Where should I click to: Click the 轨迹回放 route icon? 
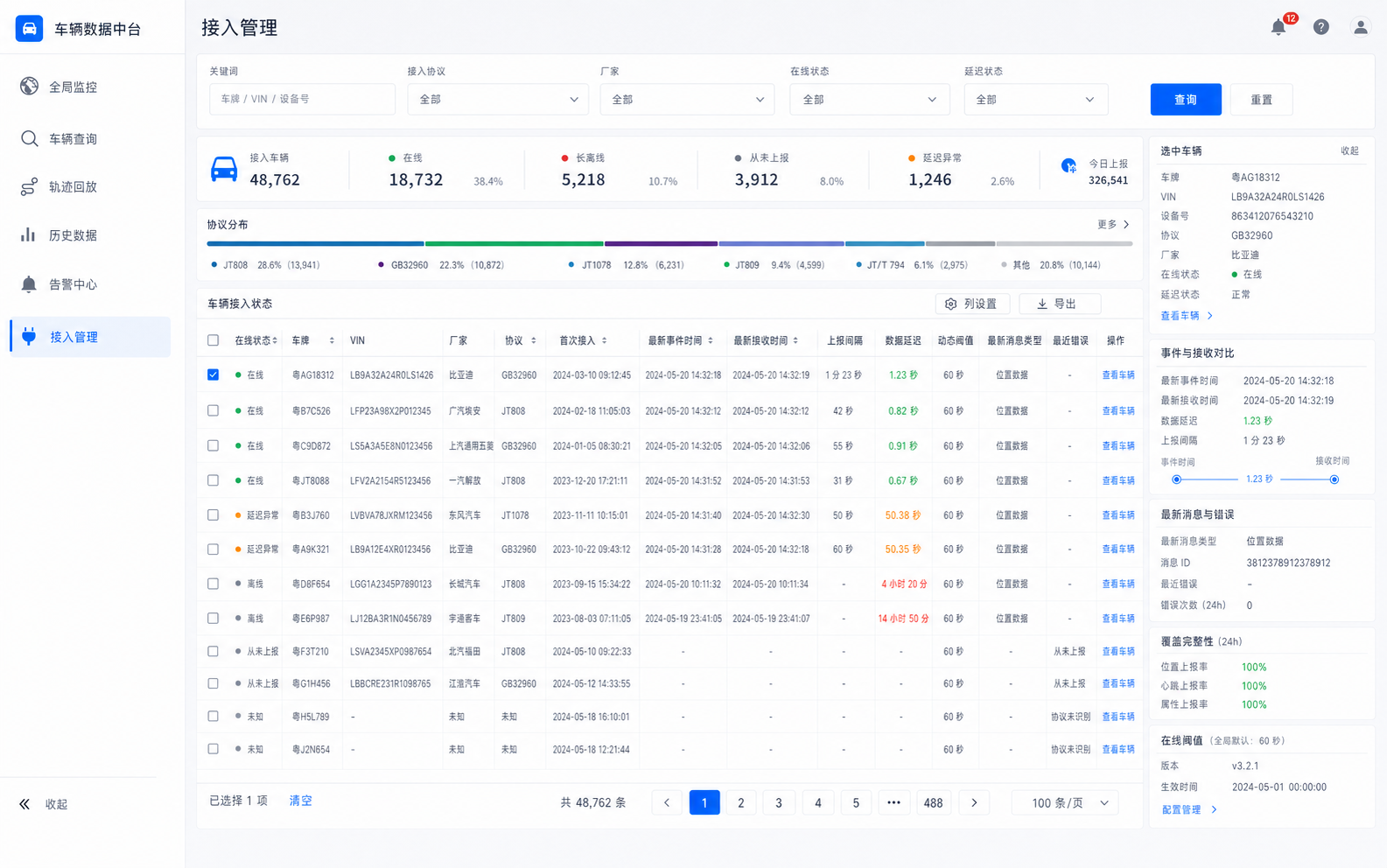(29, 186)
